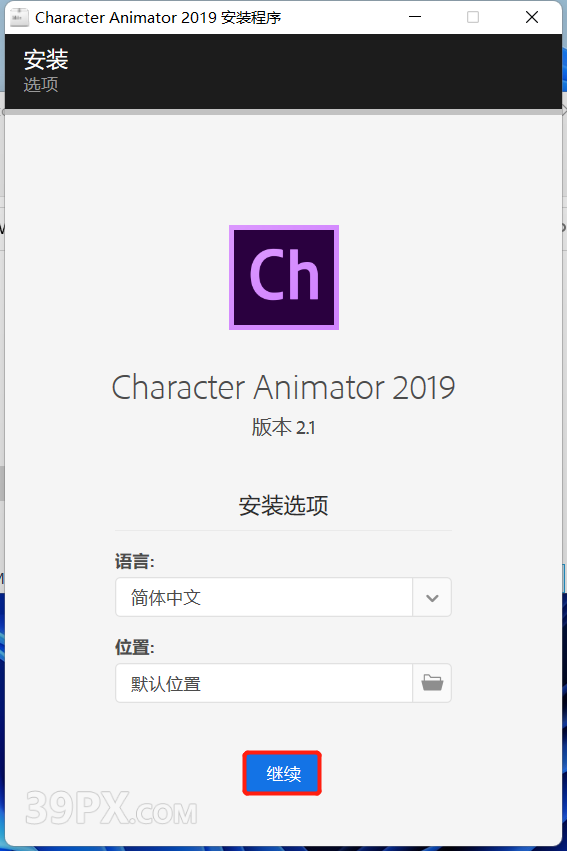Minimize the installer window
The width and height of the screenshot is (567, 851).
pos(415,17)
